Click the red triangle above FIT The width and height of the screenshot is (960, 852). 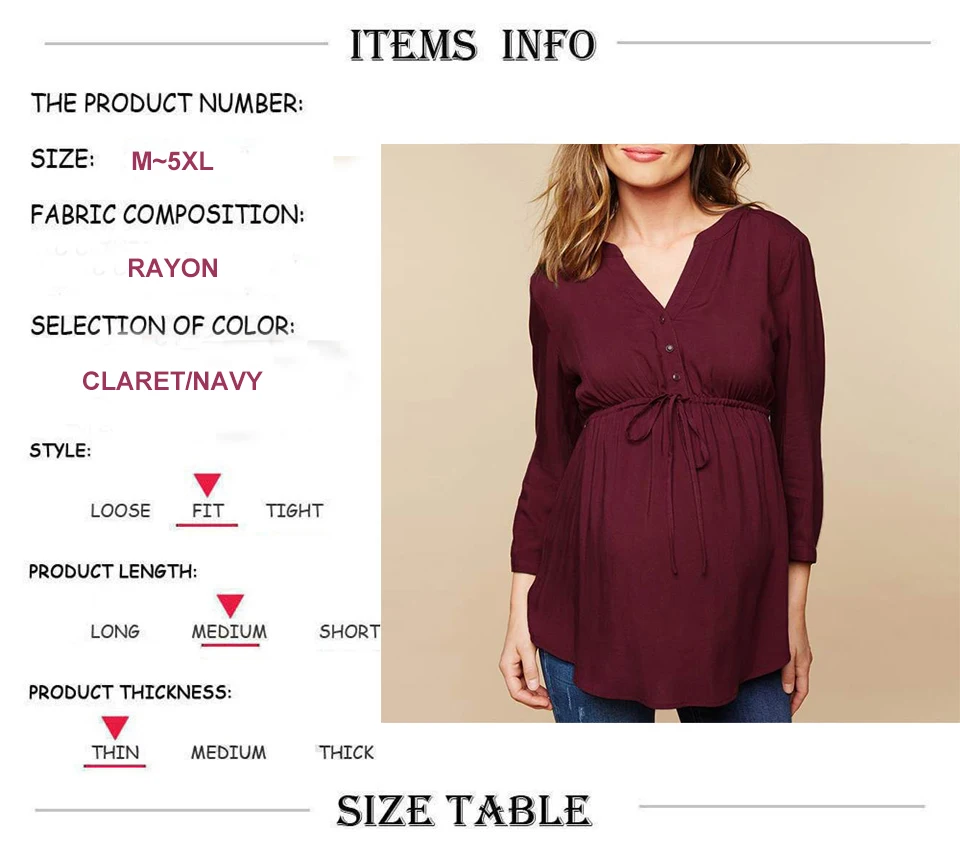click(x=207, y=484)
